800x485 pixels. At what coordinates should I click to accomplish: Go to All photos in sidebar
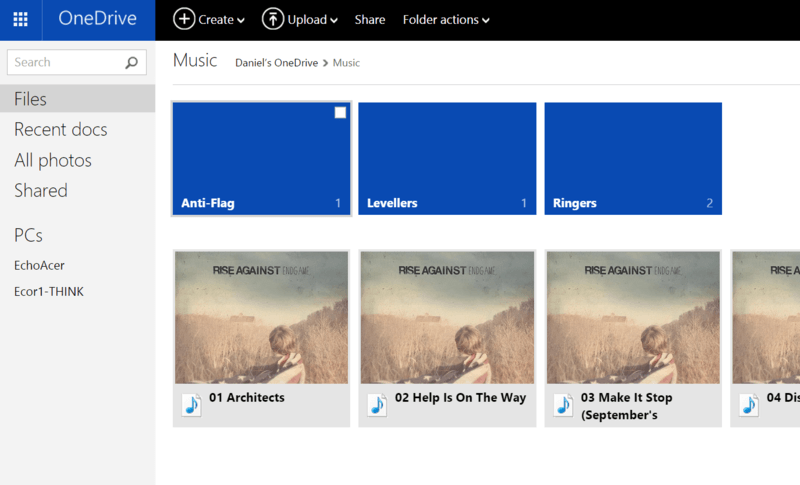pos(53,160)
